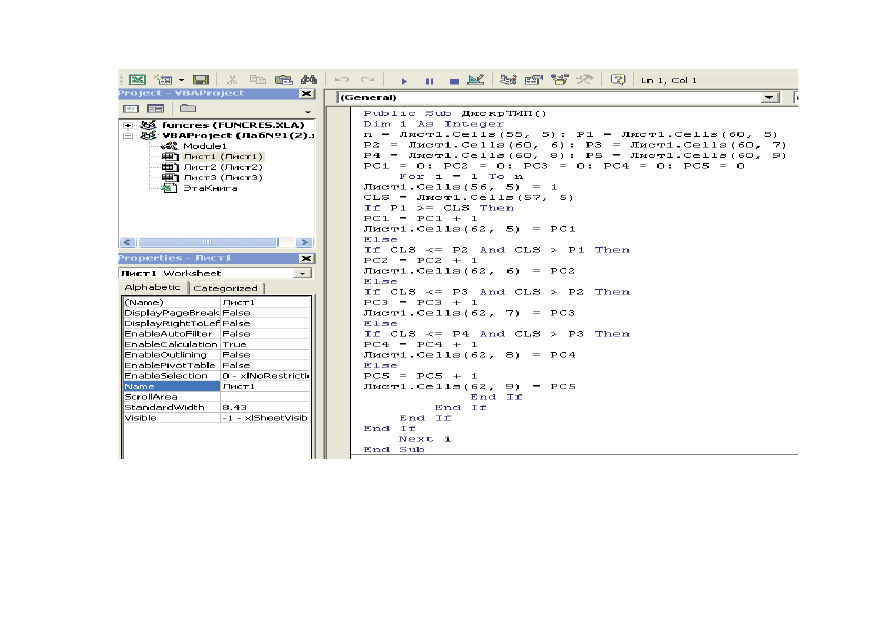
Task: Click DisplayRightToLeft value False
Action: pyautogui.click(x=265, y=324)
